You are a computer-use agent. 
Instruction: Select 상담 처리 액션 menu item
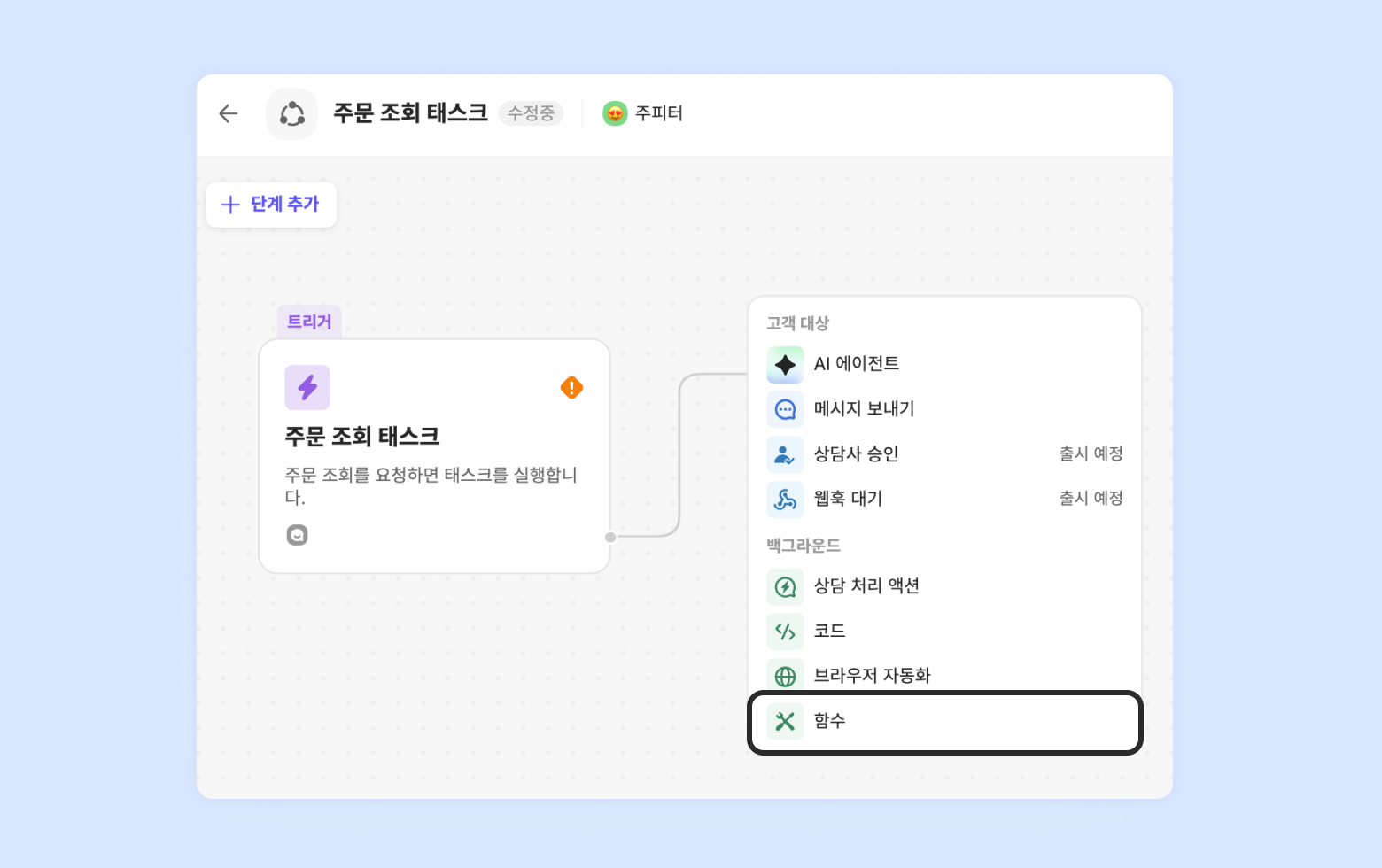tap(866, 585)
